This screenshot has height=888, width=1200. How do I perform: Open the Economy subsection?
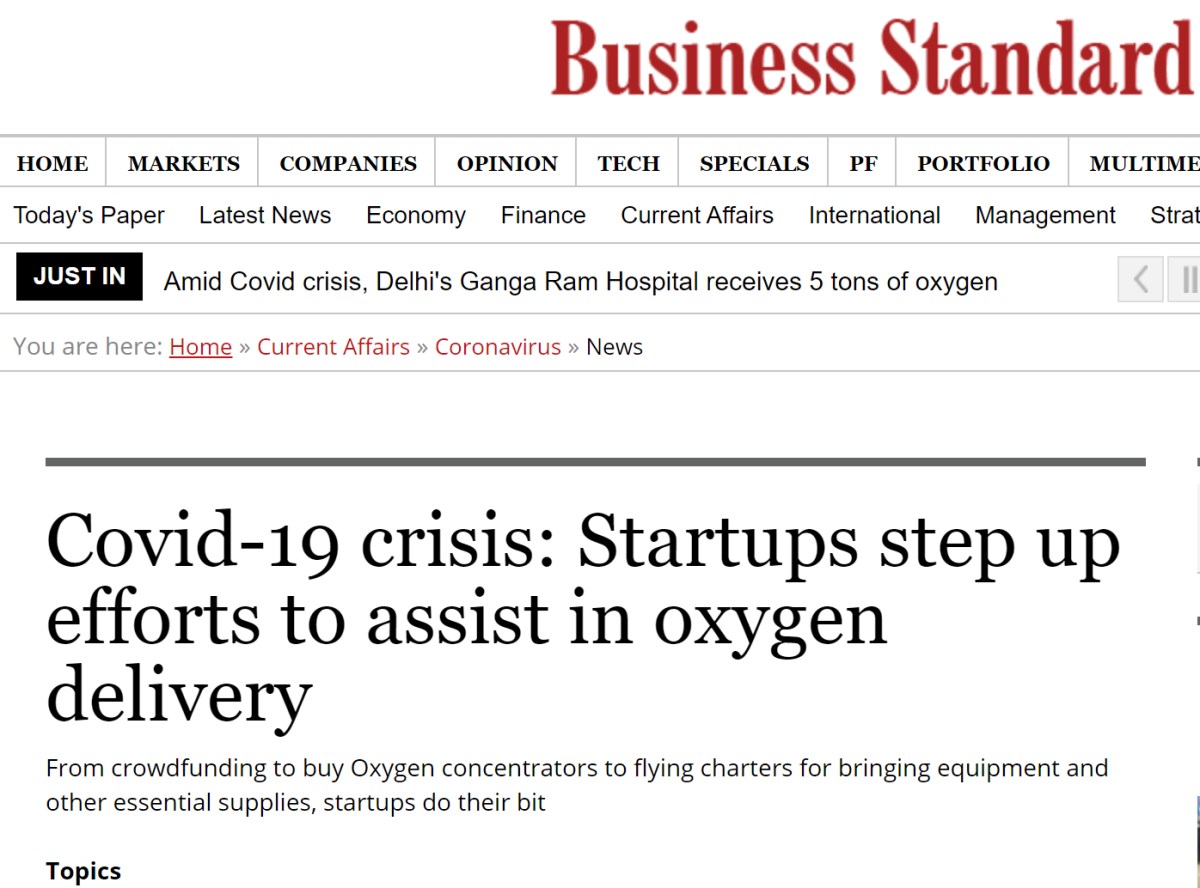(416, 216)
